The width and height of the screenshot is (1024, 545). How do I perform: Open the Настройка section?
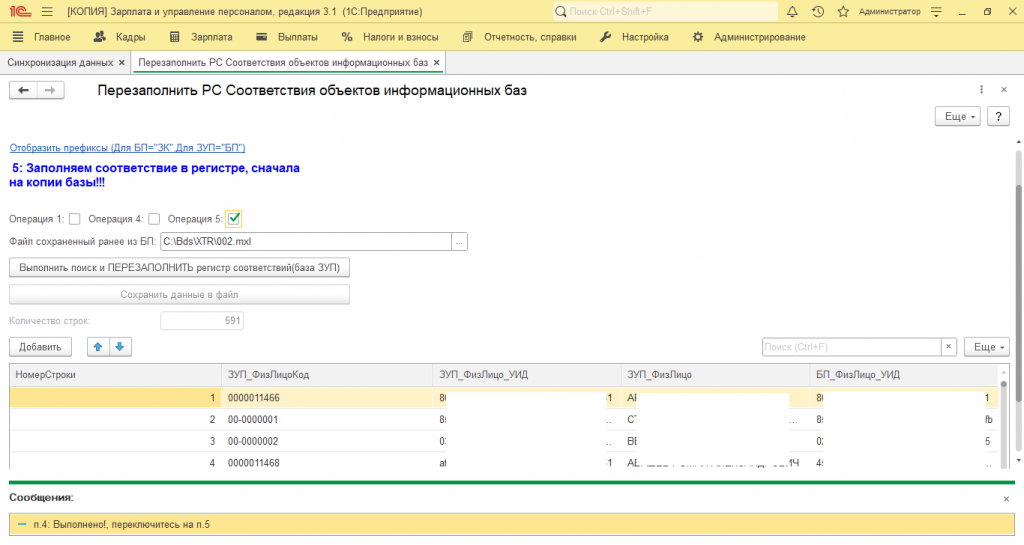point(645,37)
